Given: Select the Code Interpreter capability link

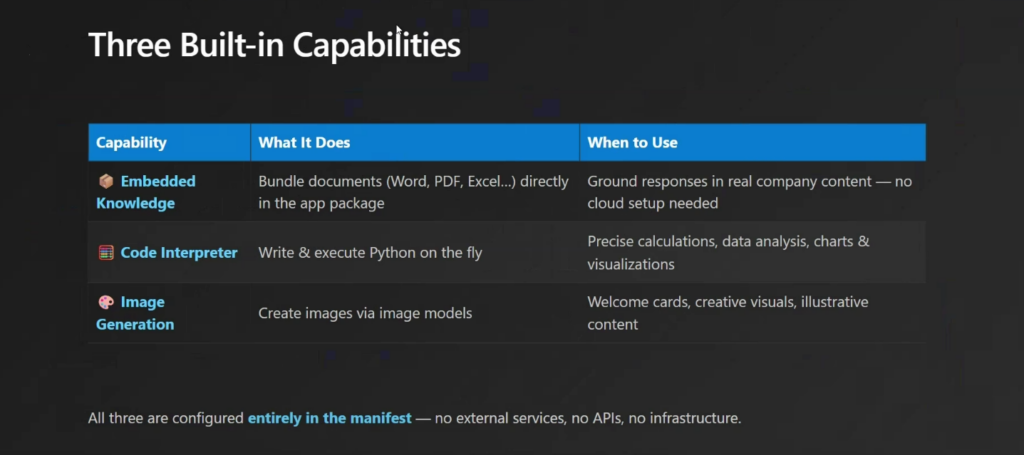Looking at the screenshot, I should tap(179, 253).
